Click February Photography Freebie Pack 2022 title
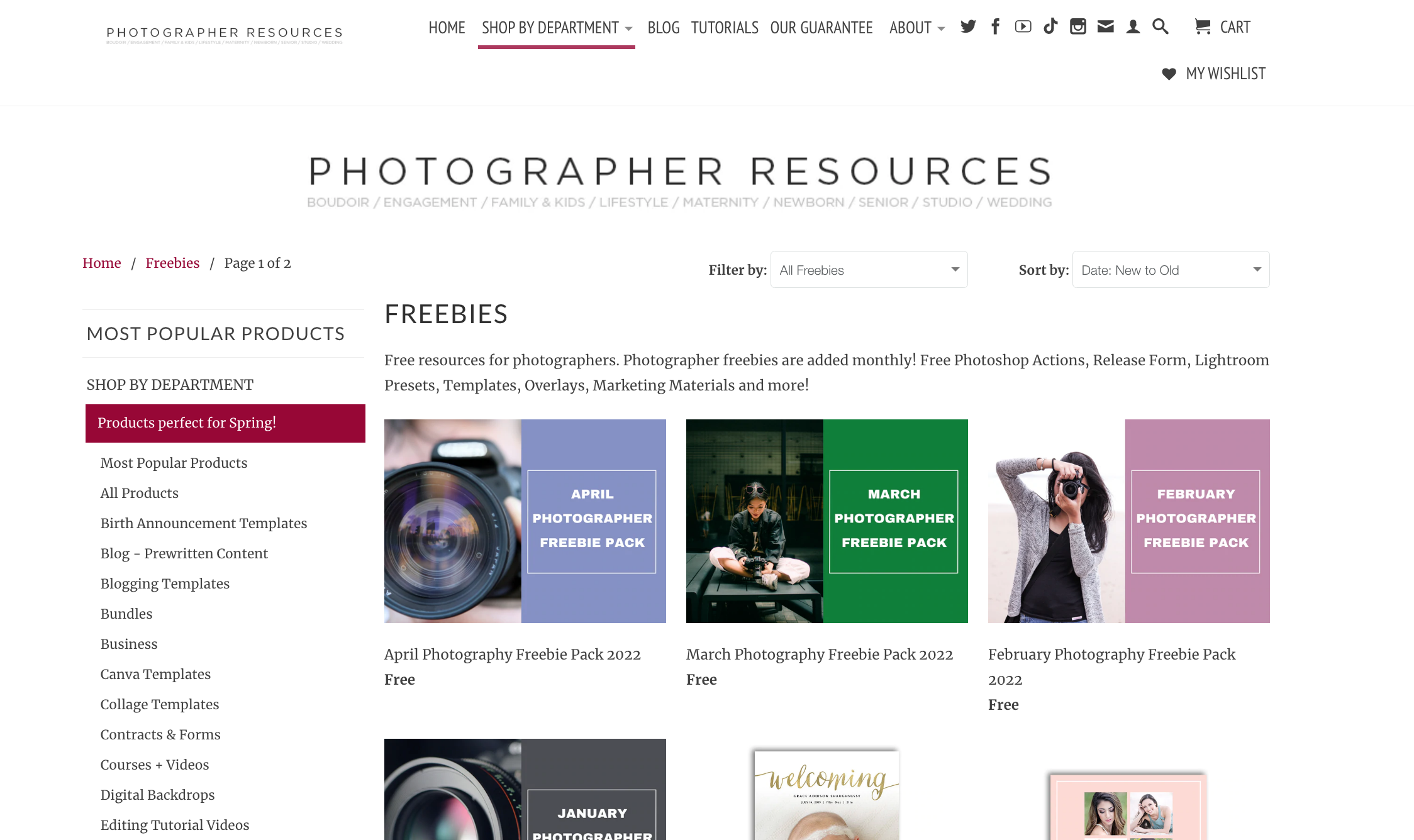This screenshot has height=840, width=1414. click(1112, 667)
